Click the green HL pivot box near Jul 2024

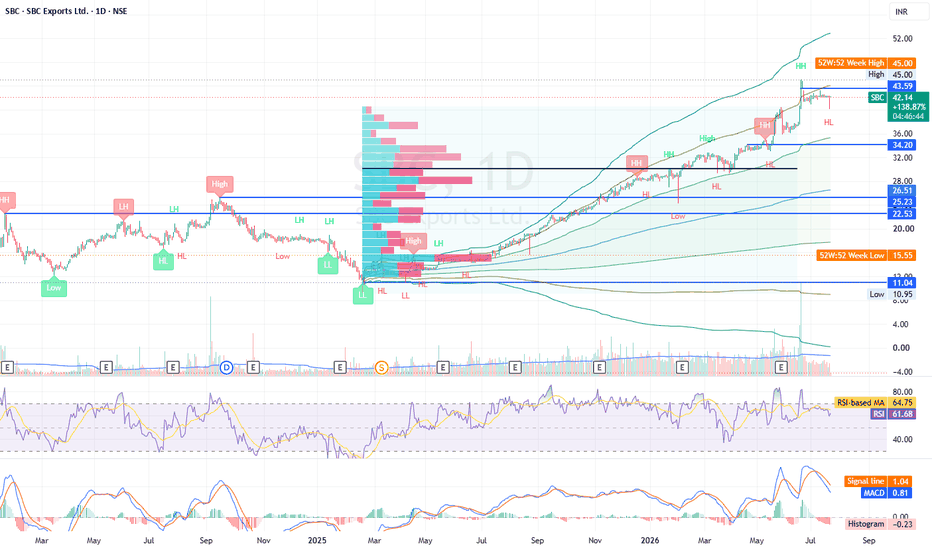pyautogui.click(x=163, y=260)
